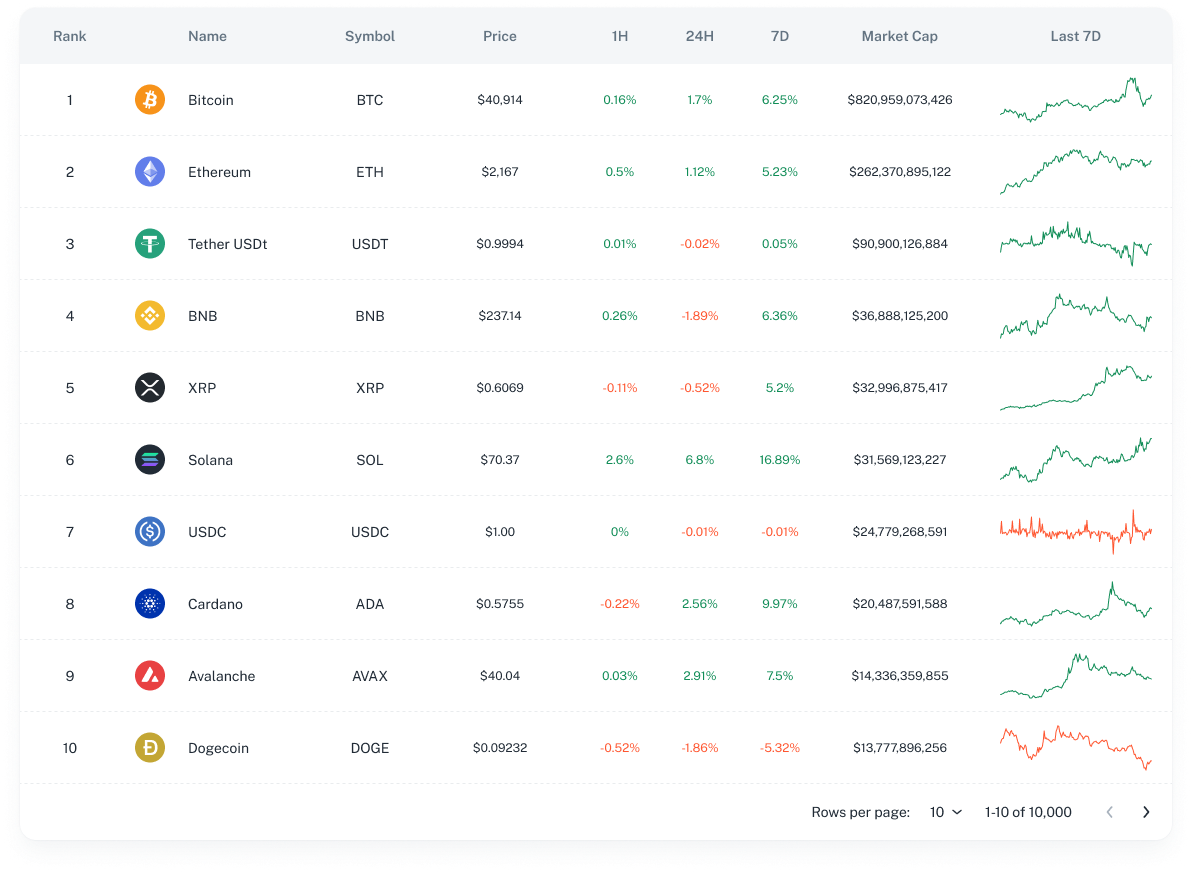
Task: Select the Tether USDt icon
Action: [x=150, y=244]
